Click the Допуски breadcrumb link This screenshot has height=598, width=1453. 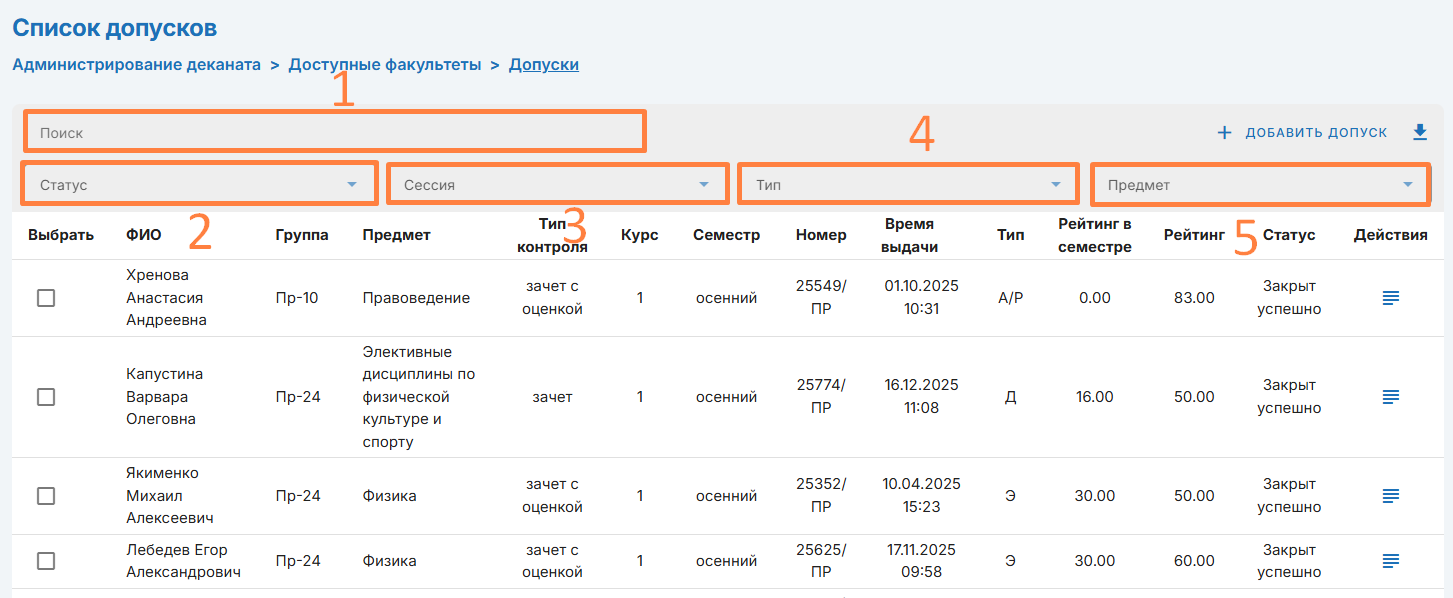pyautogui.click(x=544, y=65)
